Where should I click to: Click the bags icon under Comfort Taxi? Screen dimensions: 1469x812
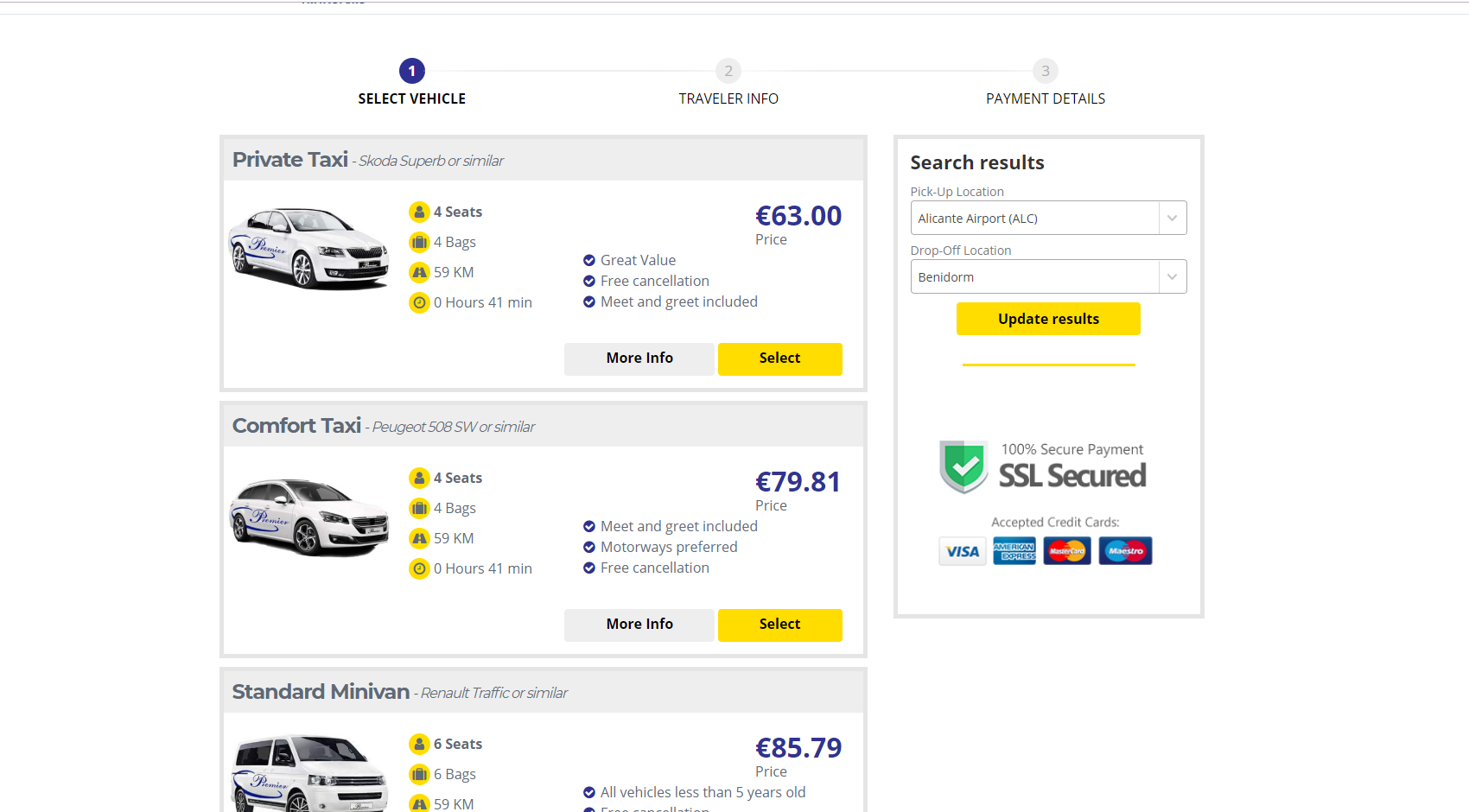pyautogui.click(x=419, y=508)
